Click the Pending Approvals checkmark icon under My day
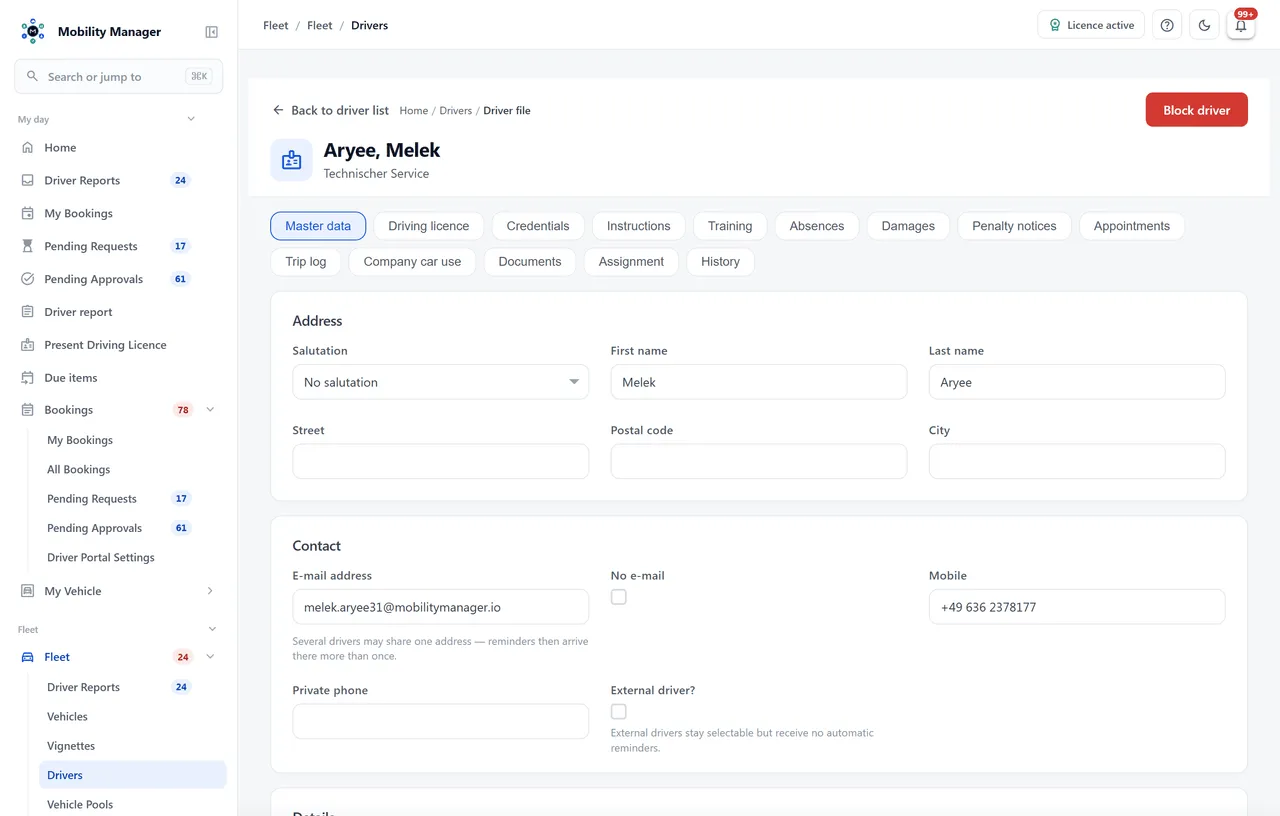Image resolution: width=1280 pixels, height=816 pixels. coord(28,279)
